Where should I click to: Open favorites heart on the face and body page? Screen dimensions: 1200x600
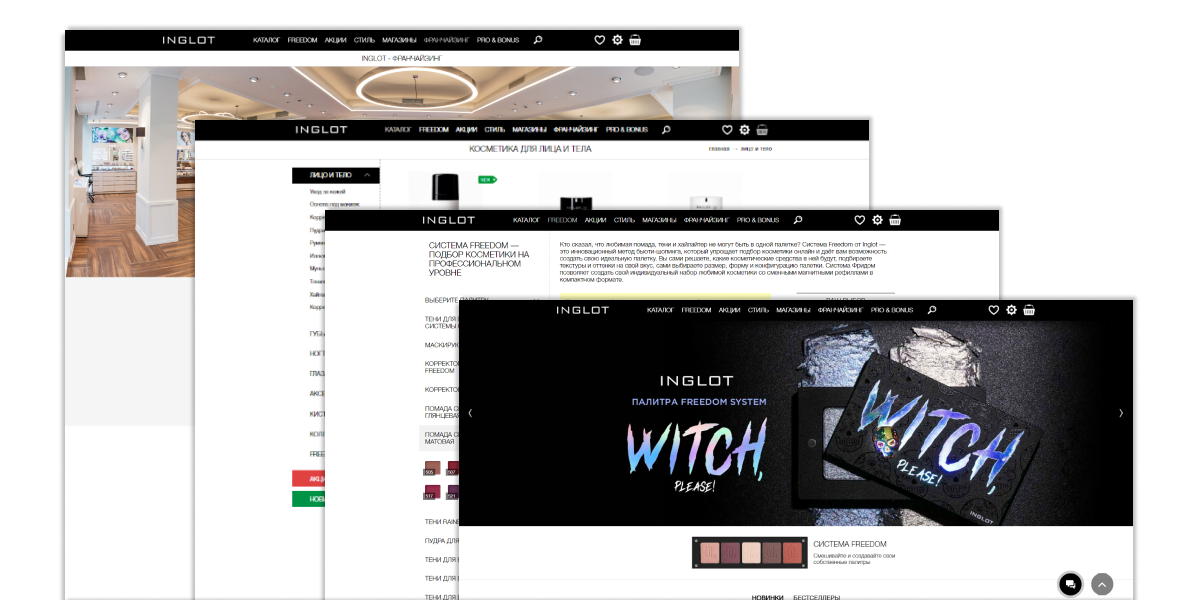[727, 130]
